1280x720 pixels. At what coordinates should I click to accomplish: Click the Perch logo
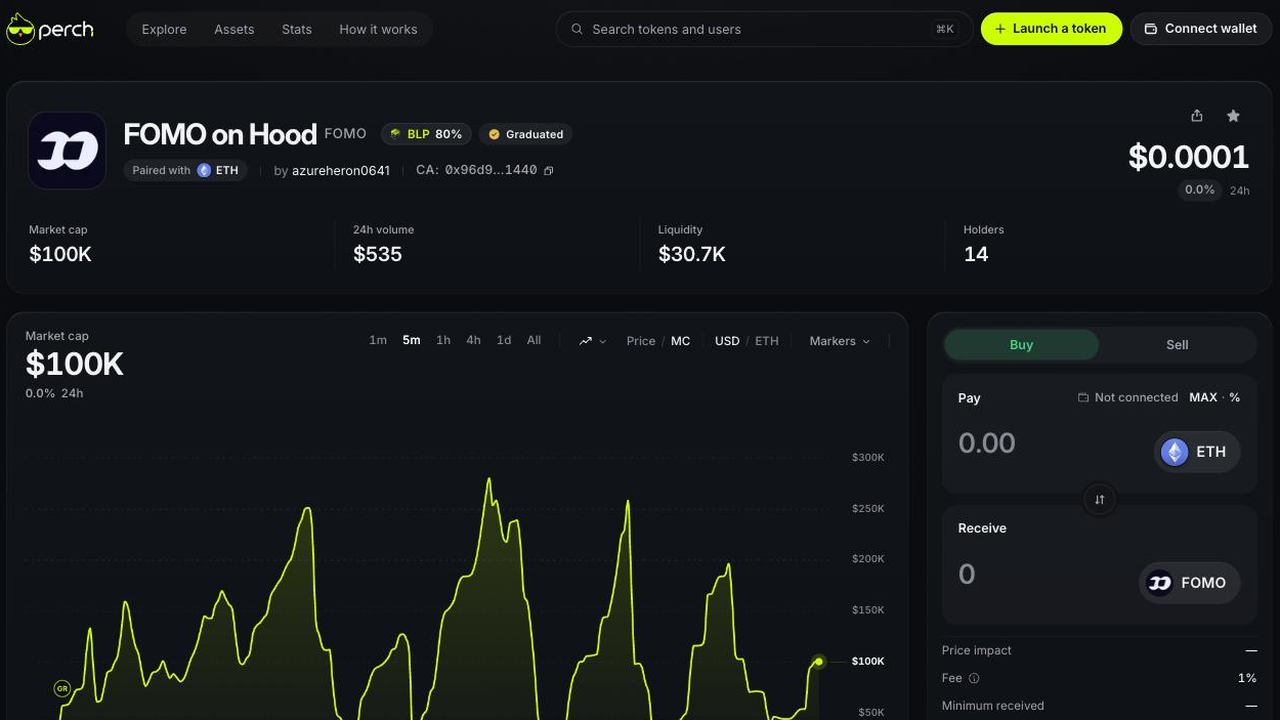coord(50,29)
